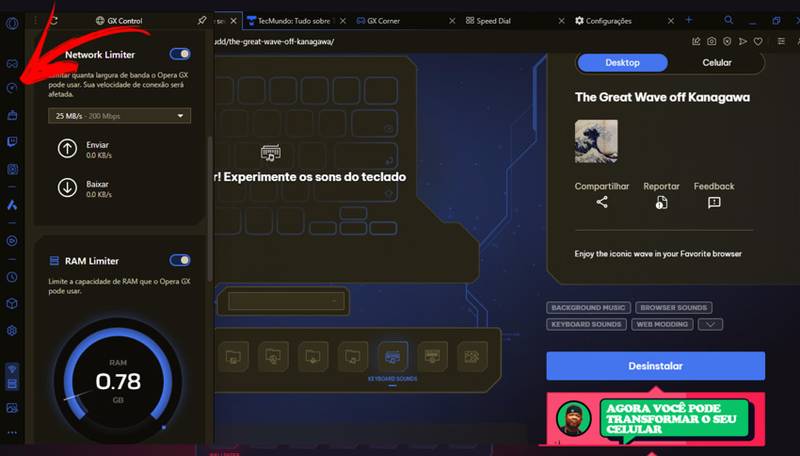Select the Keyboard Sounds mod feature icon

pos(393,356)
